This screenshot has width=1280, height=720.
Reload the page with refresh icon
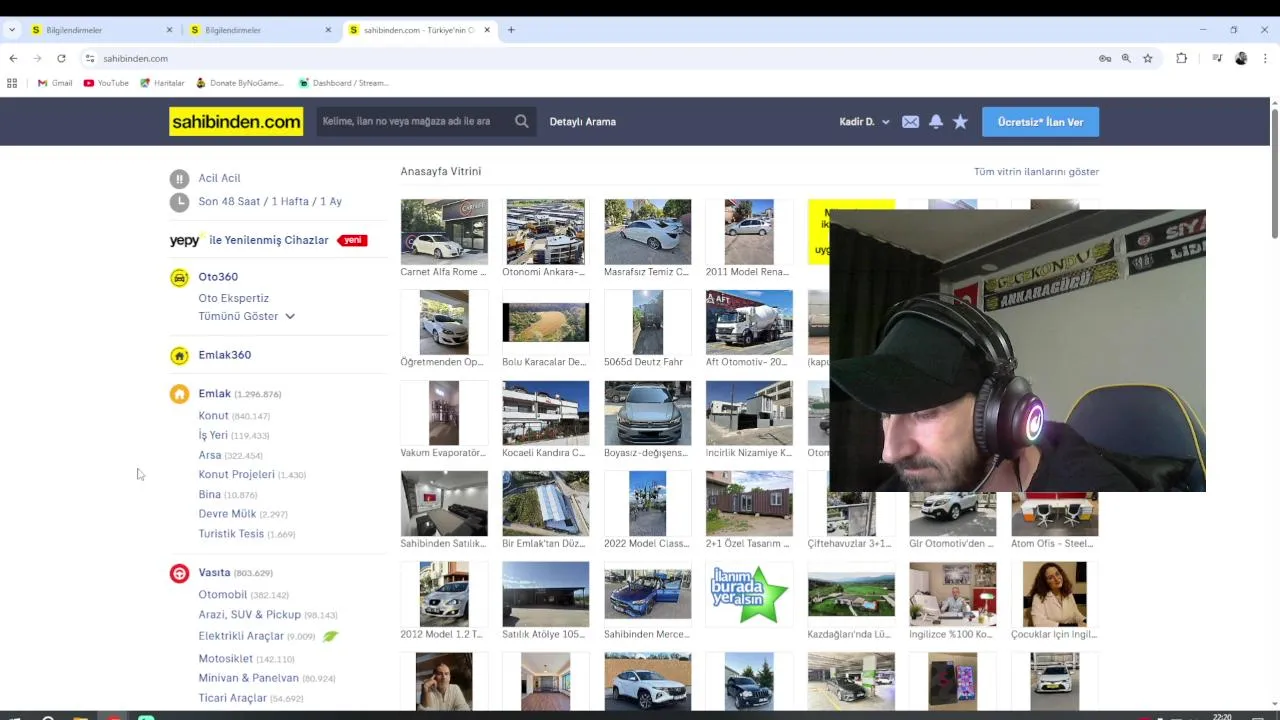61,58
